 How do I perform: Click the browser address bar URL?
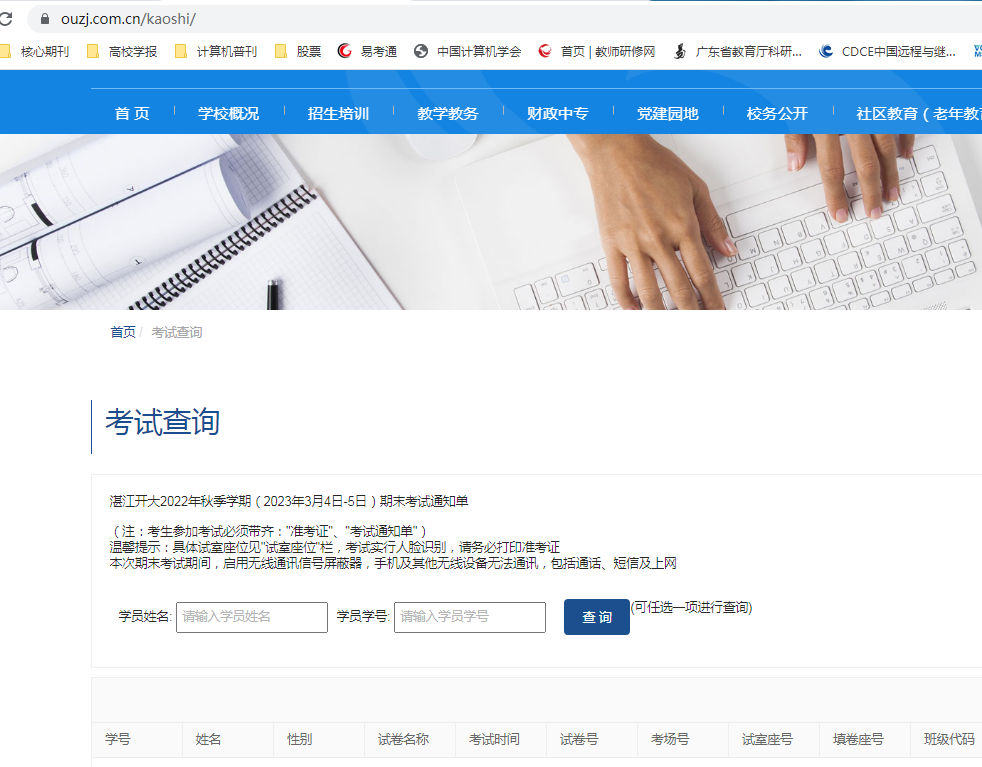click(128, 19)
